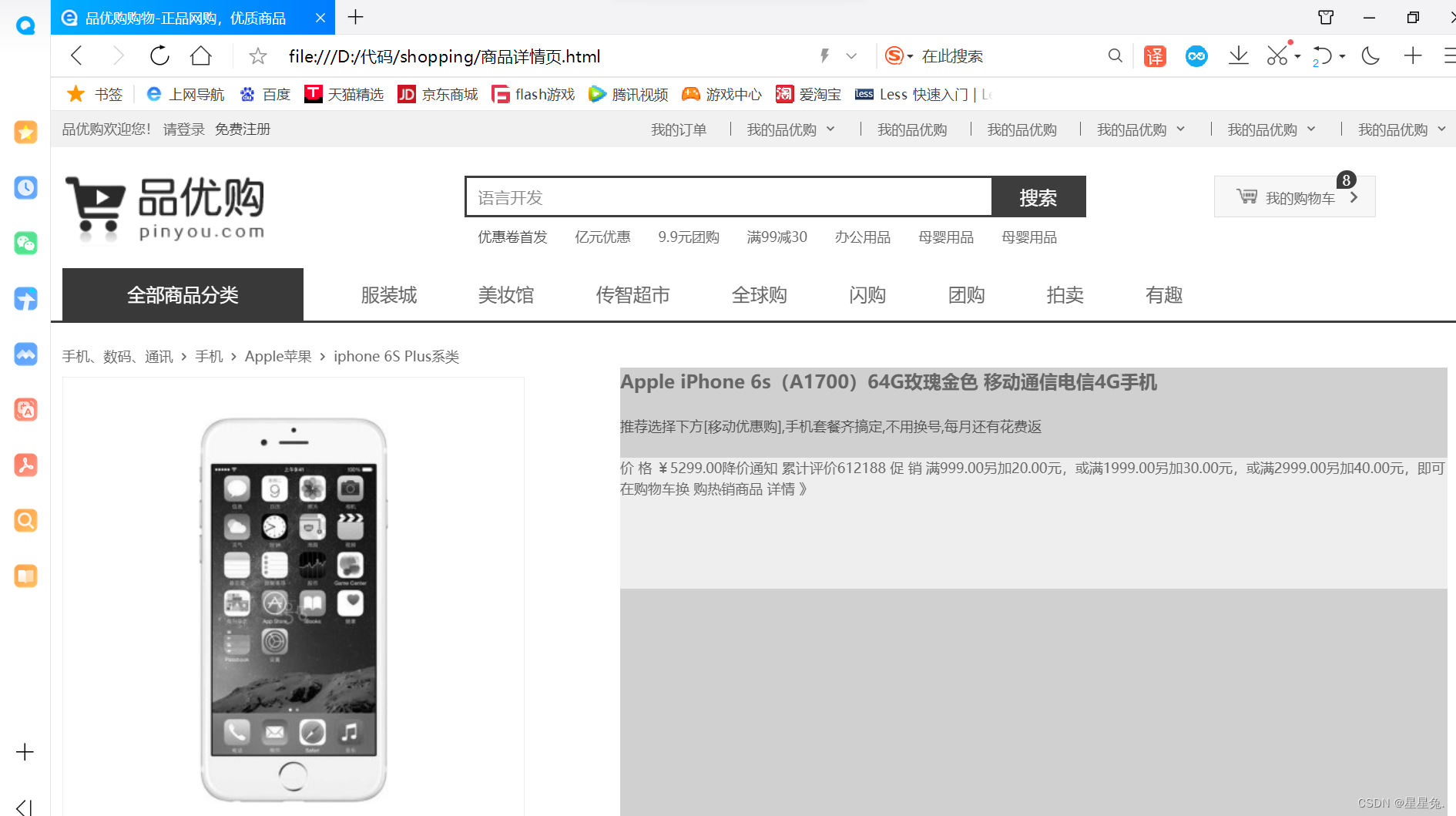Click the sidebar blue bird icon
This screenshot has height=816, width=1456.
click(x=25, y=298)
